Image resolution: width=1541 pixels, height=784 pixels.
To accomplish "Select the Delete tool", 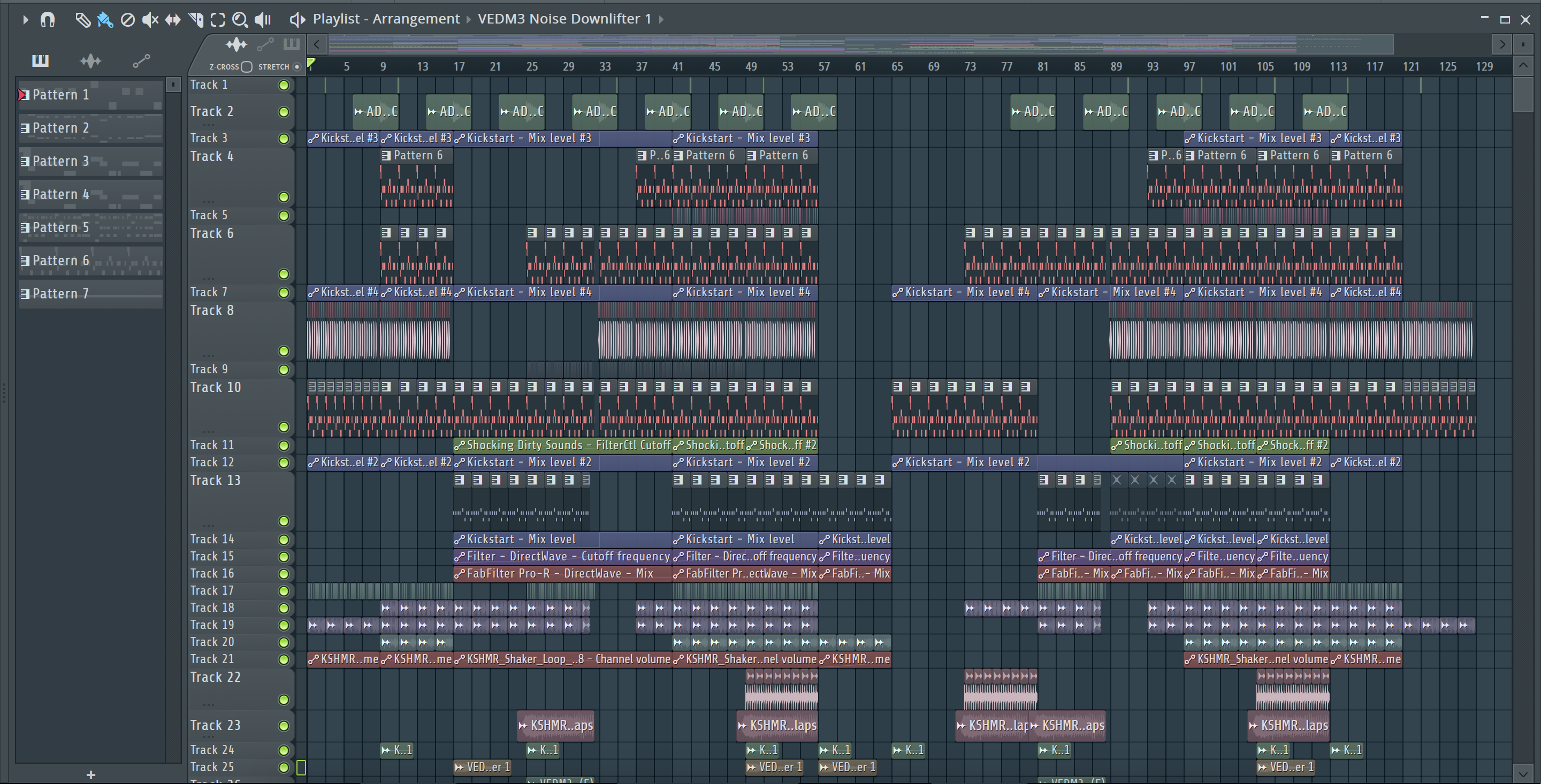I will tap(127, 20).
